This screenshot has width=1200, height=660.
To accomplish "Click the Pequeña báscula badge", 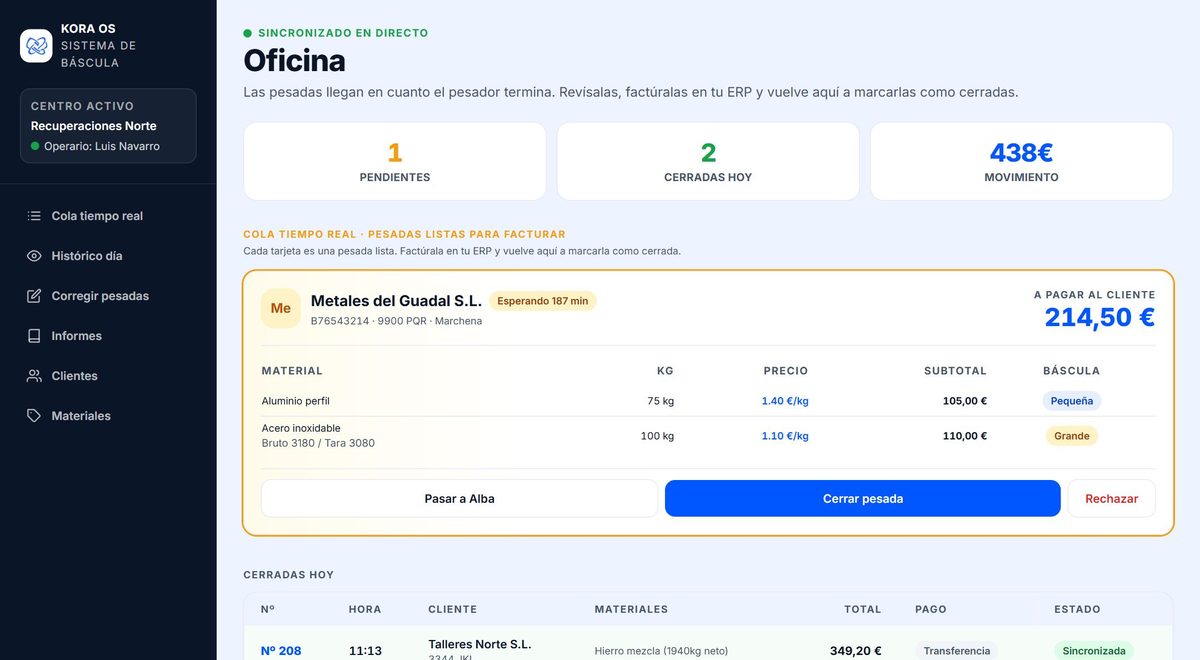I will pos(1072,401).
